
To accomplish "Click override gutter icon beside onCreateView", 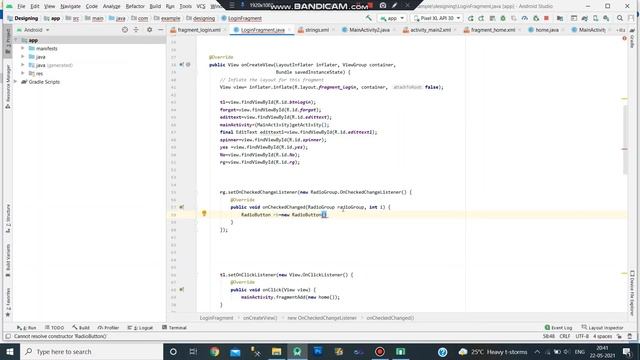I will [182, 64].
